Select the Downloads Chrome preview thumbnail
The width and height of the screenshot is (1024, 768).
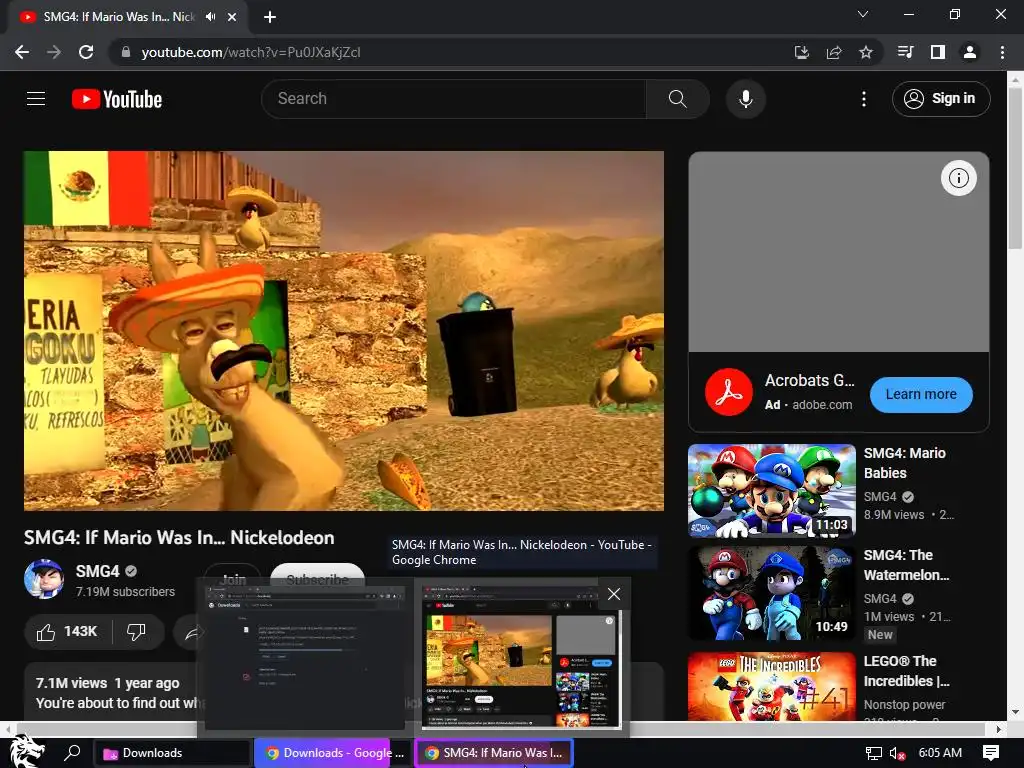click(304, 657)
